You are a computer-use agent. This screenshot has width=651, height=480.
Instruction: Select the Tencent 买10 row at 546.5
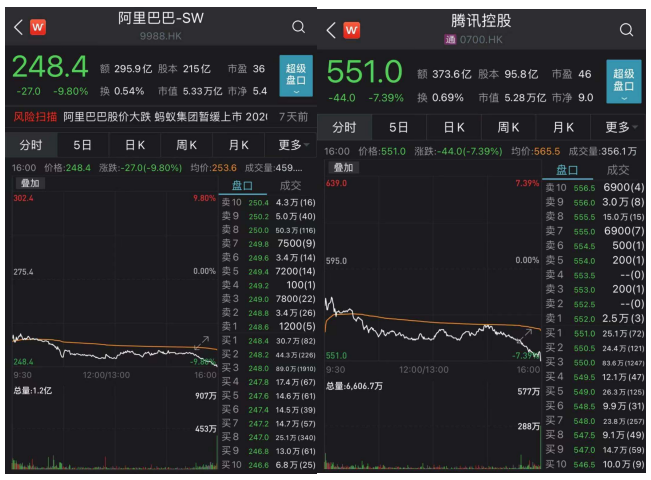coord(595,464)
